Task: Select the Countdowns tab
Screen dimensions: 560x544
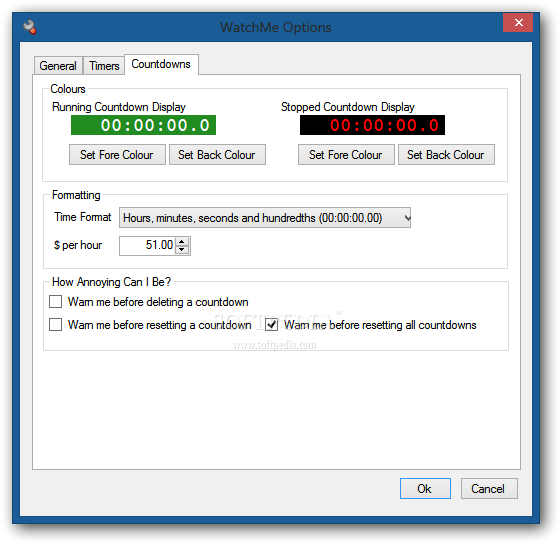Action: pos(161,64)
